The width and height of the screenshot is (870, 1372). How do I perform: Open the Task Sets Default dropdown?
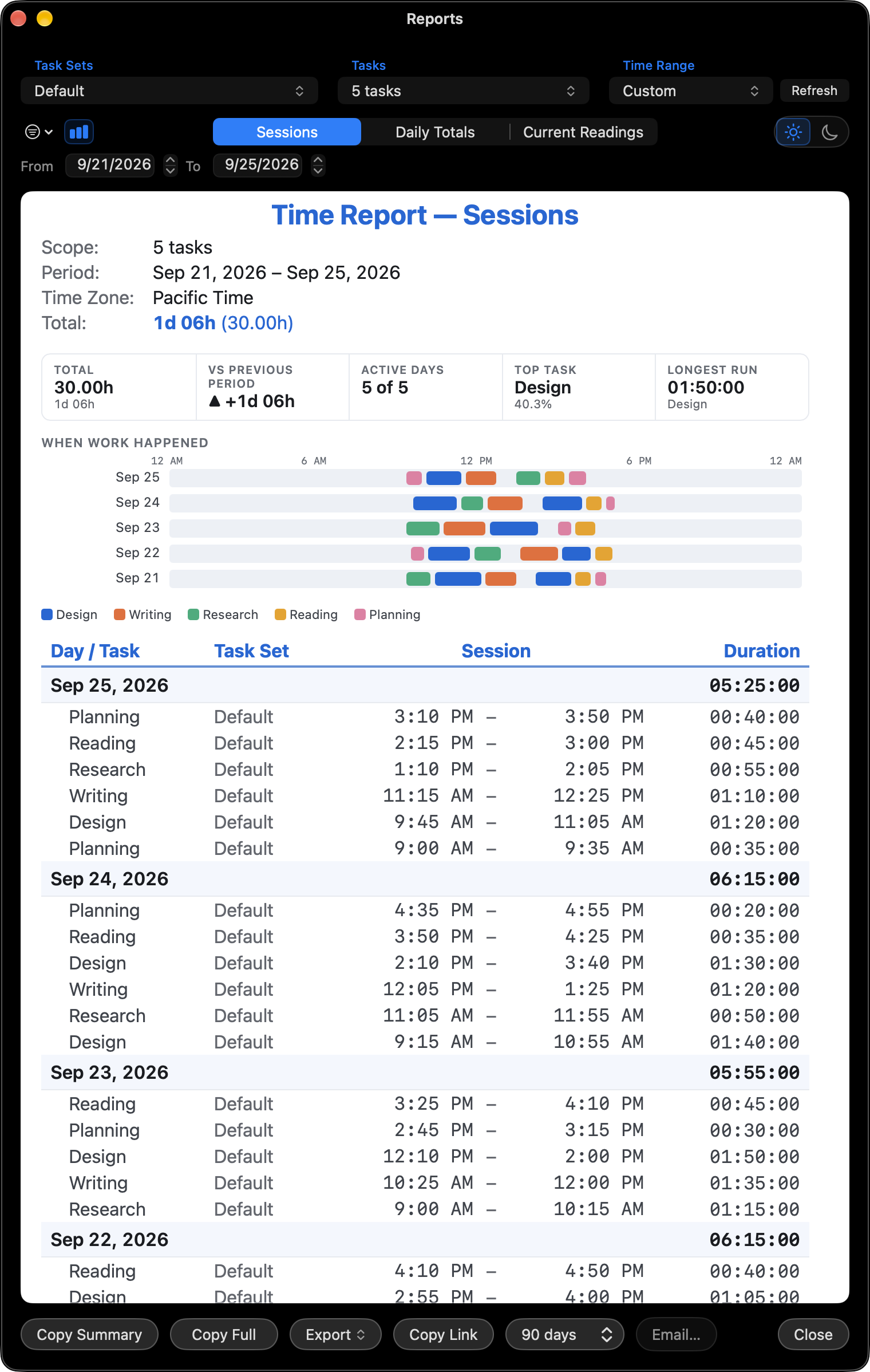tap(169, 91)
